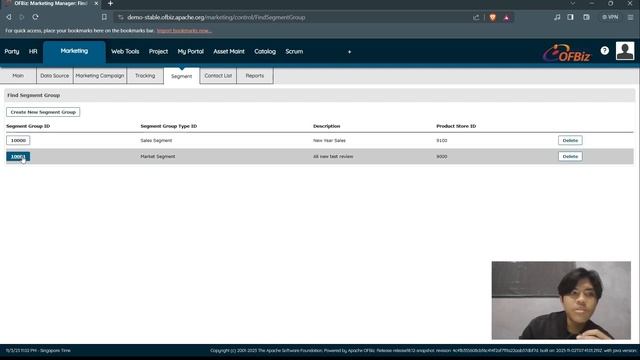
Task: Bookmark this page icon
Action: [x=104, y=17]
